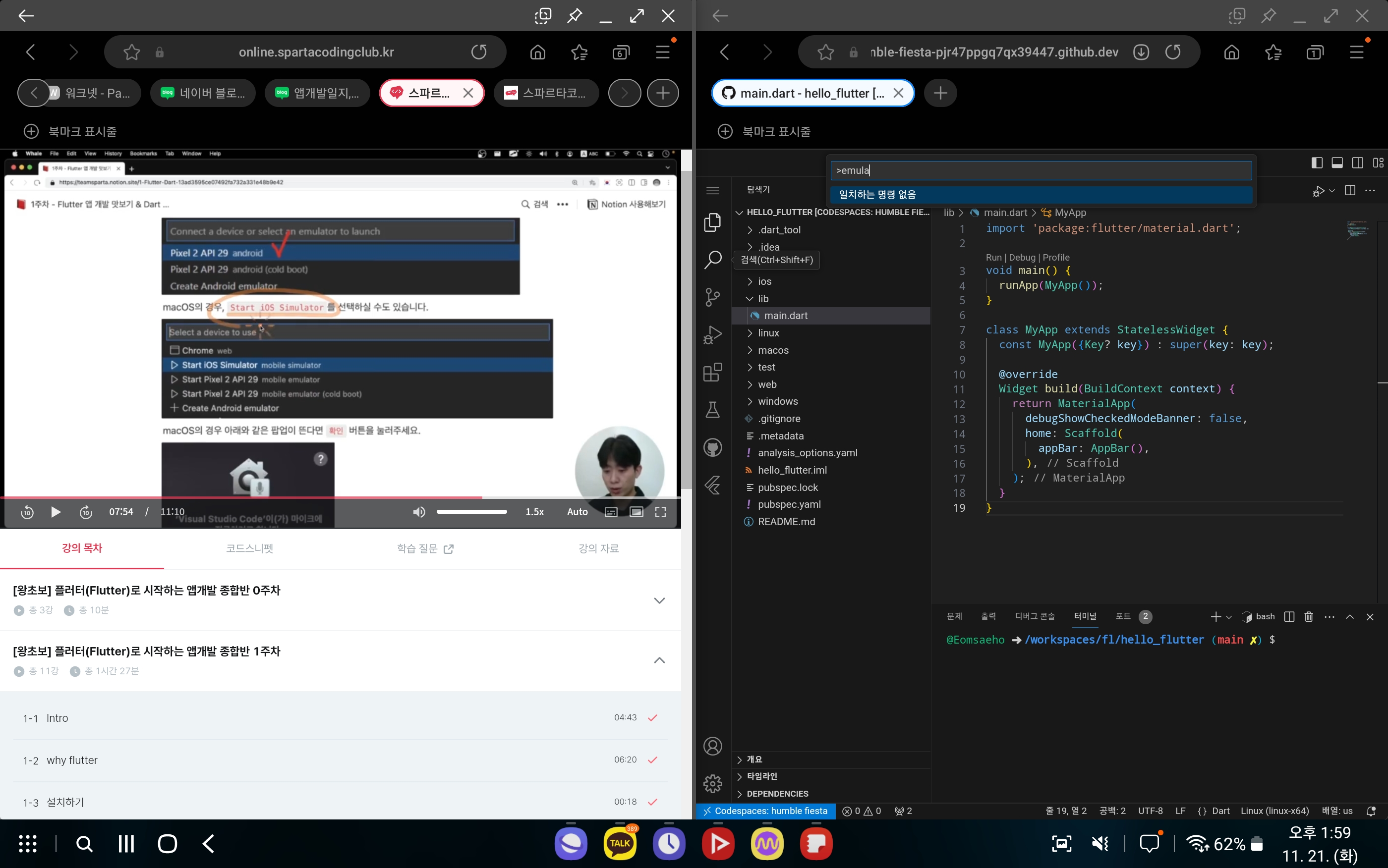Open the Testing flask view
1388x868 pixels.
(713, 410)
